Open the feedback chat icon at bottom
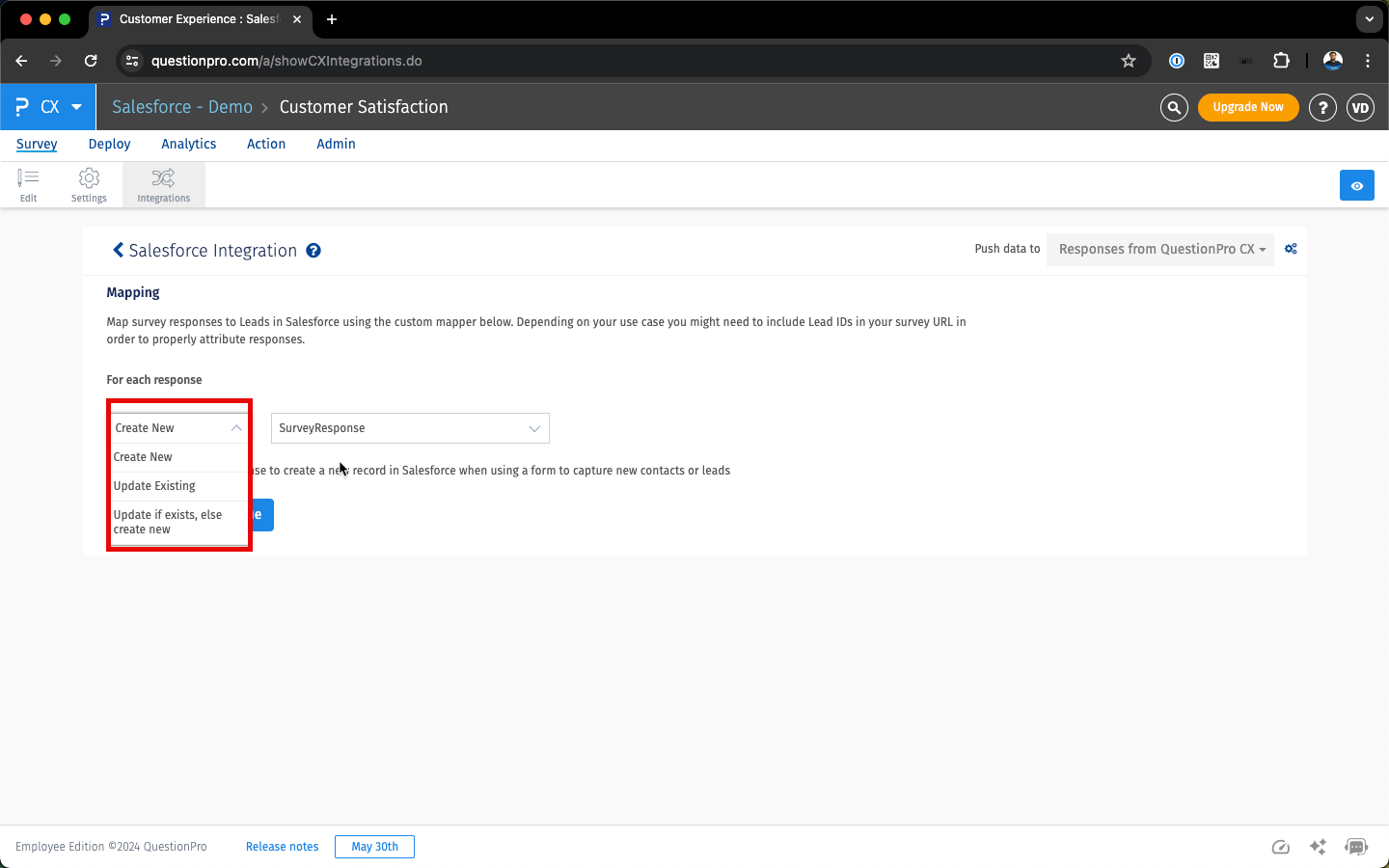This screenshot has width=1389, height=868. click(1356, 847)
